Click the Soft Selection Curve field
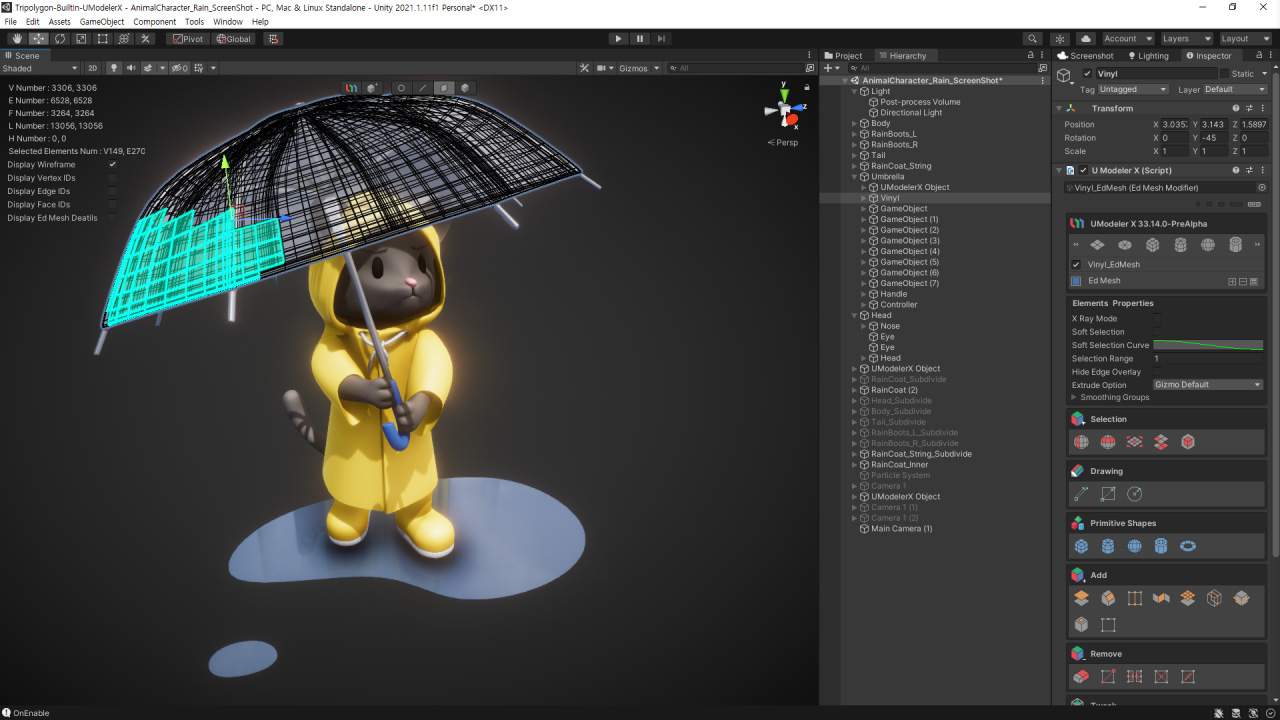 [x=1208, y=345]
